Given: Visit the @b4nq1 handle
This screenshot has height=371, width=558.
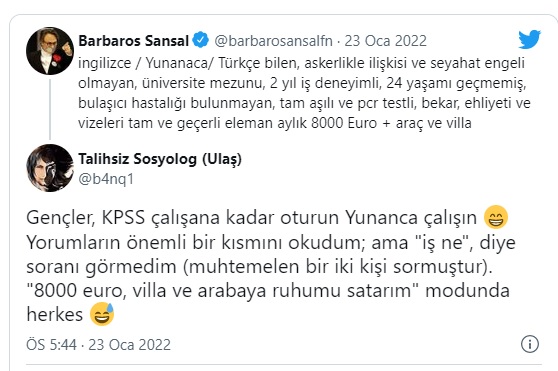Looking at the screenshot, I should tap(106, 179).
